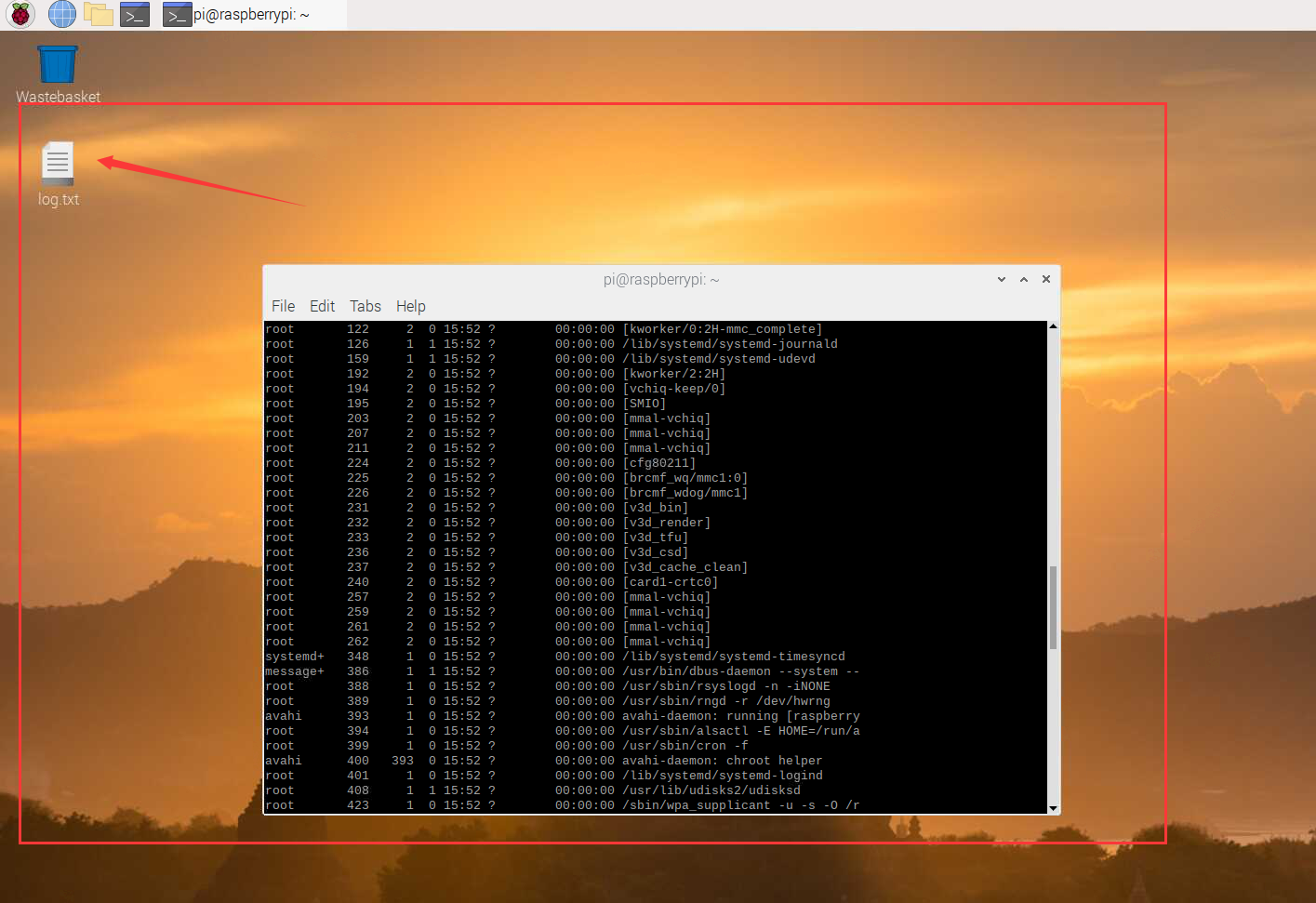The image size is (1316, 903).
Task: Click the systemd-udevd process line
Action: pos(540,359)
